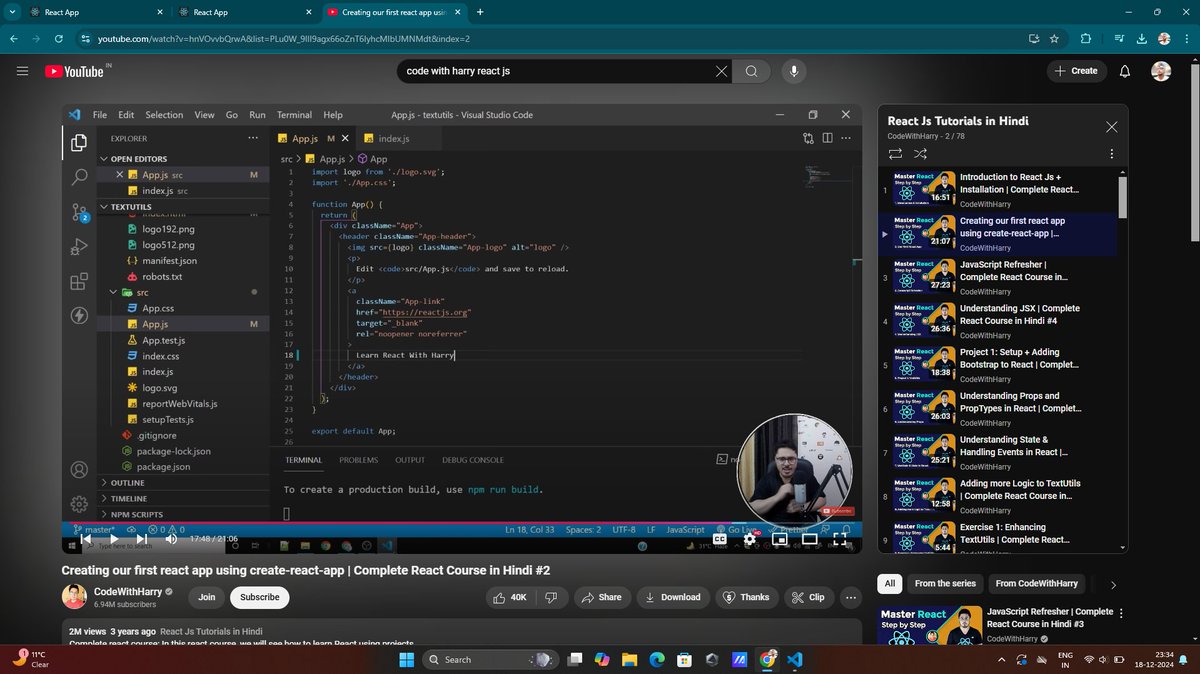Go to previous video in player

click(x=85, y=538)
